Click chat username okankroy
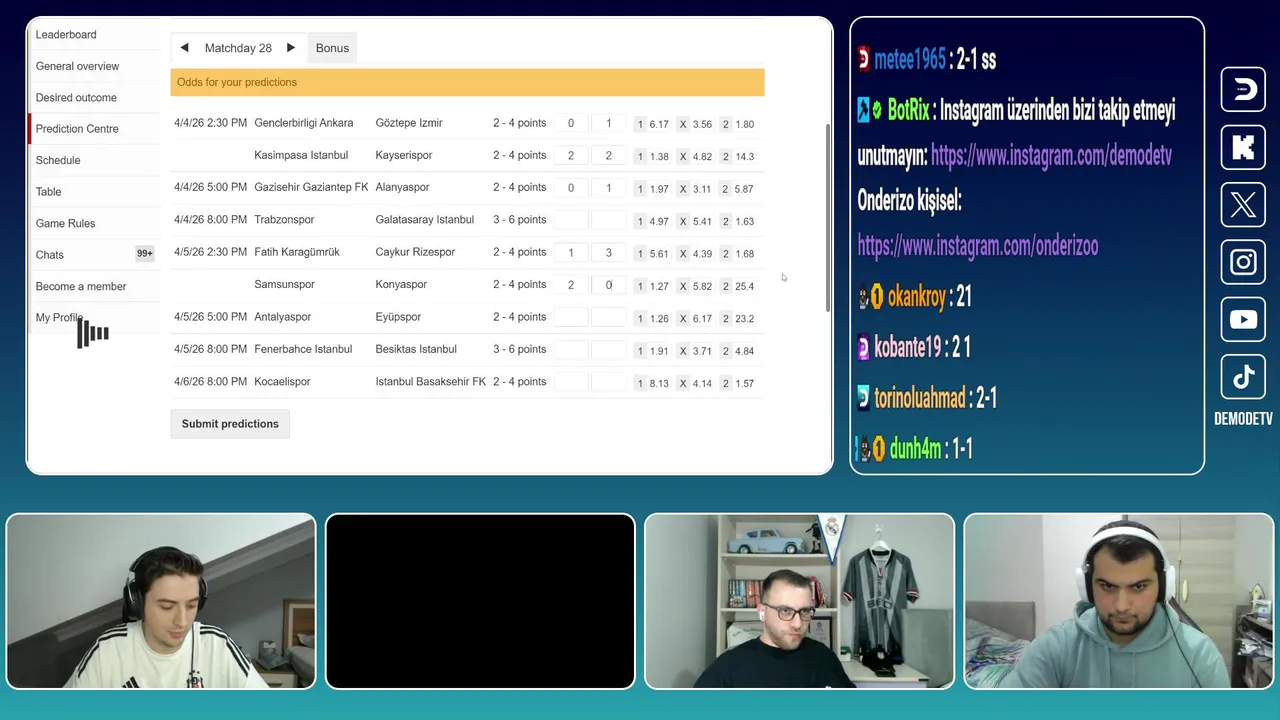 [x=916, y=297]
